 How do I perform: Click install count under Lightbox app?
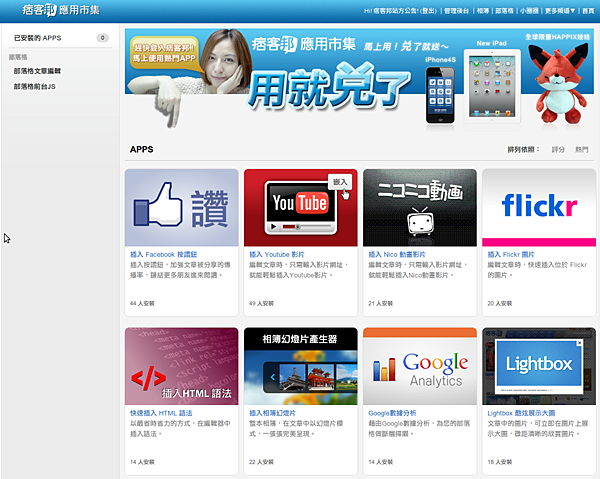(x=499, y=462)
